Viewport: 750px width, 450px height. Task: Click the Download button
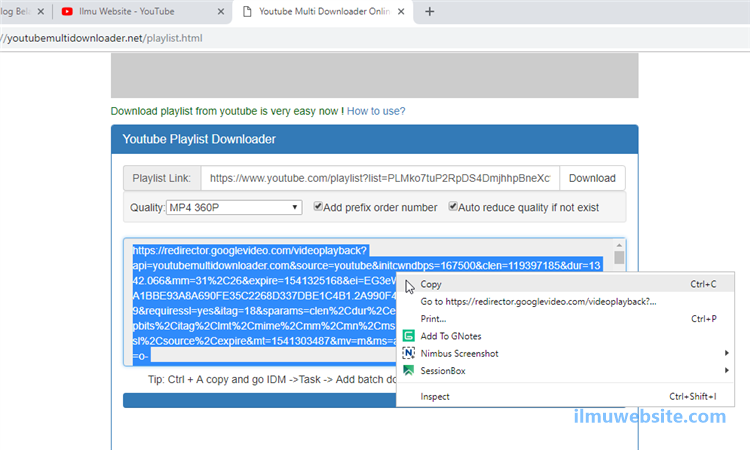[592, 178]
